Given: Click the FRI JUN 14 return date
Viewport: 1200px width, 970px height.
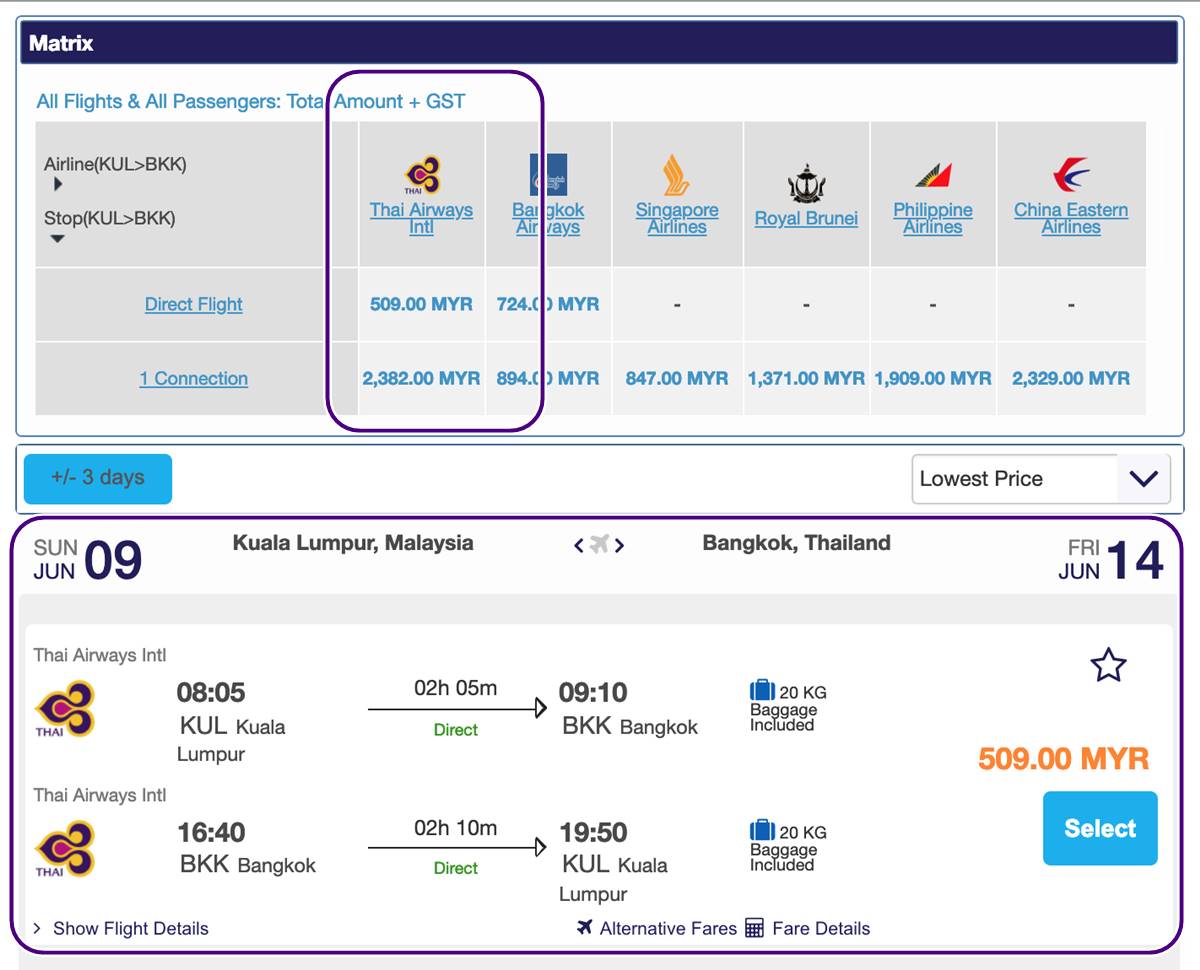Looking at the screenshot, I should [x=1111, y=560].
